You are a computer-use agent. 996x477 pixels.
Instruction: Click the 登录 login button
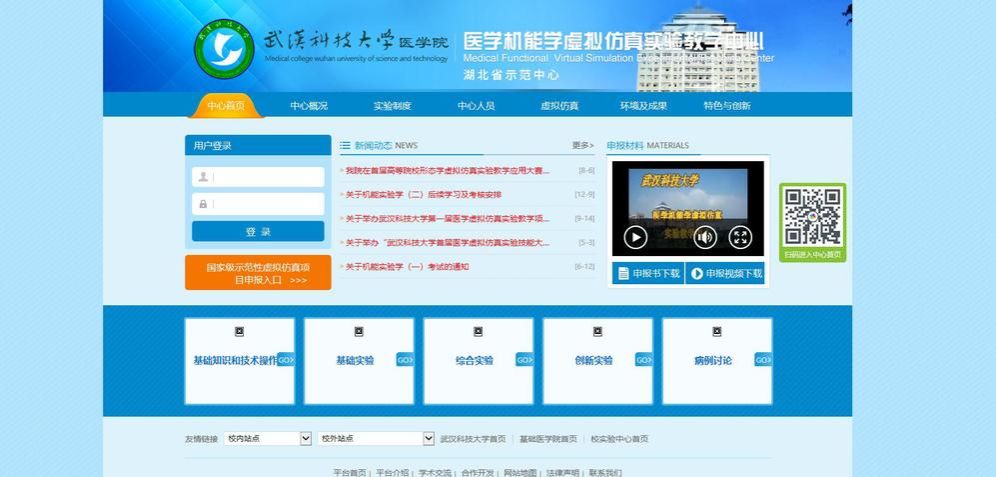click(x=258, y=231)
